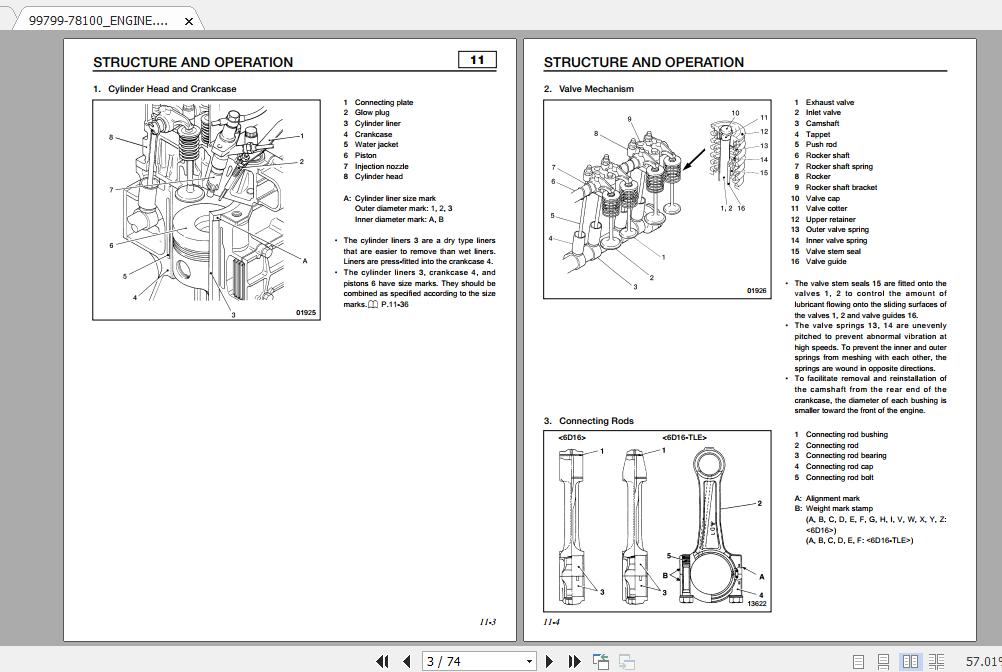Viewport: 1002px width, 672px height.
Task: Open the page number dropdown arrow
Action: [x=529, y=661]
